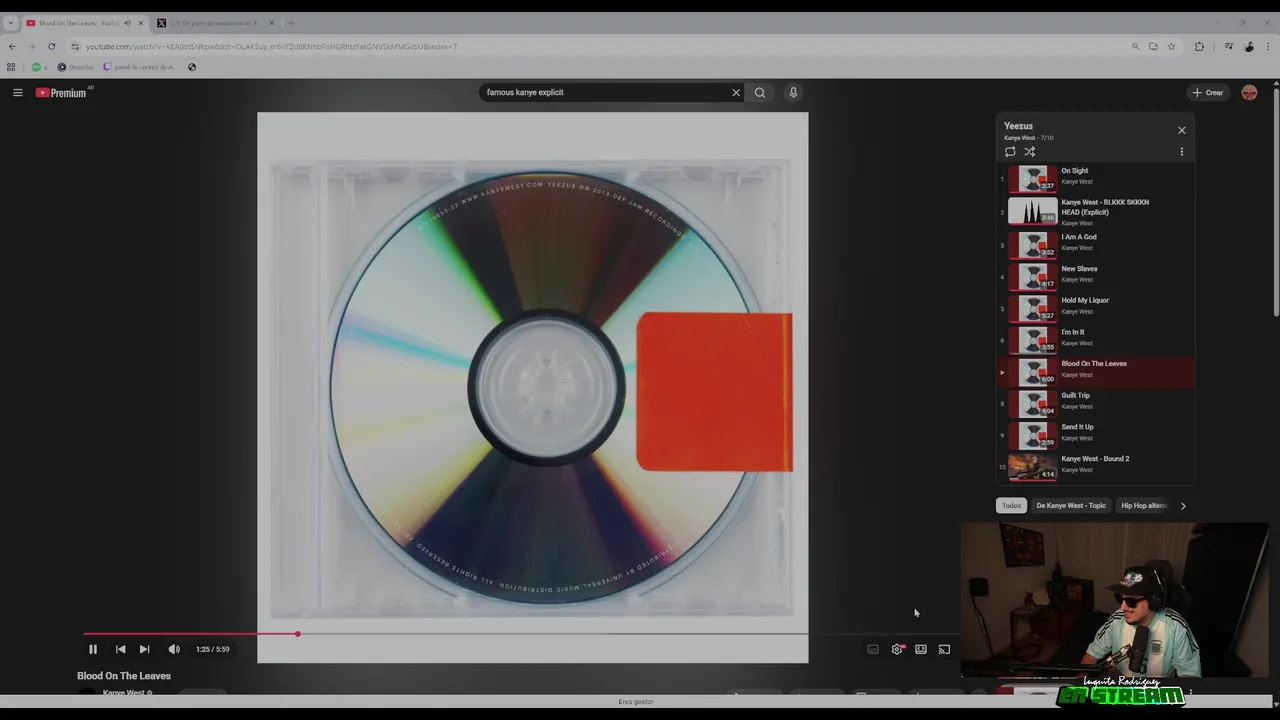
Task: Play I Am A God from playlist
Action: pyautogui.click(x=1096, y=244)
